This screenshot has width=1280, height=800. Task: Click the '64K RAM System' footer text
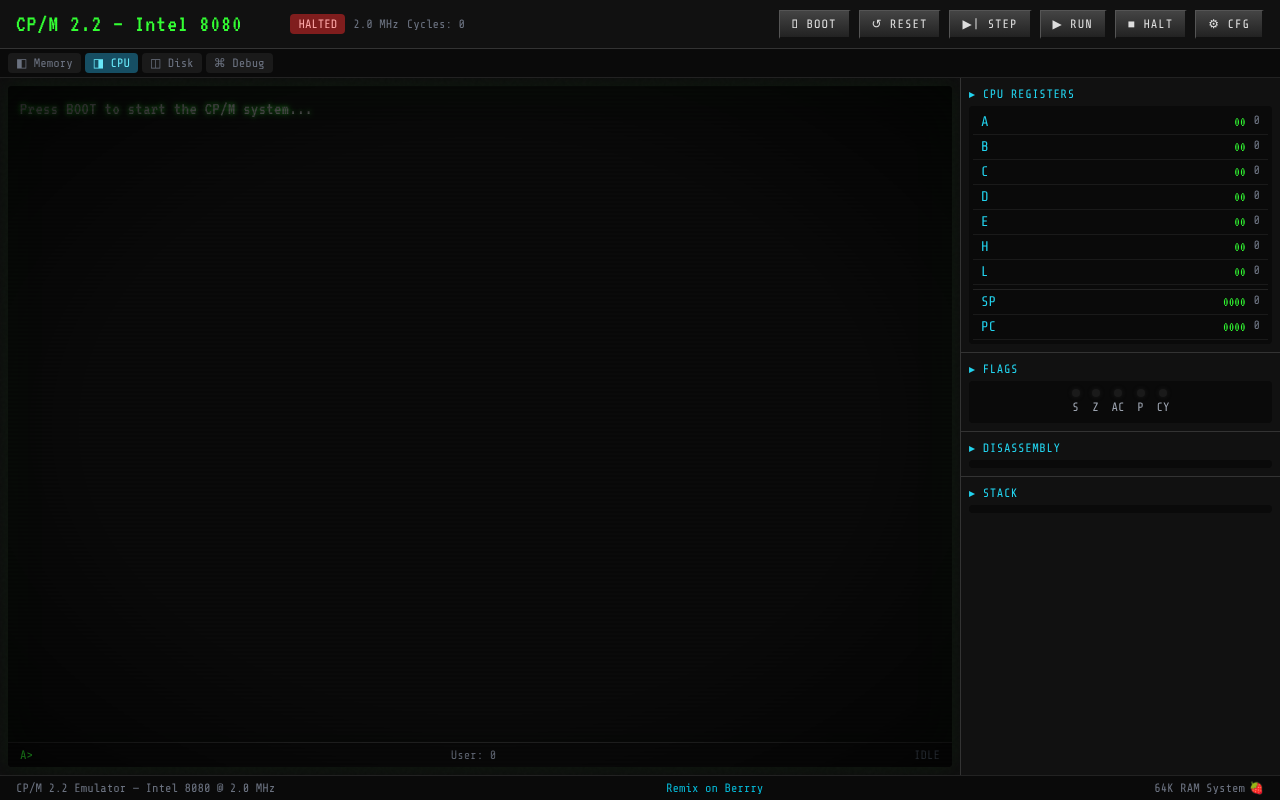pos(1200,788)
